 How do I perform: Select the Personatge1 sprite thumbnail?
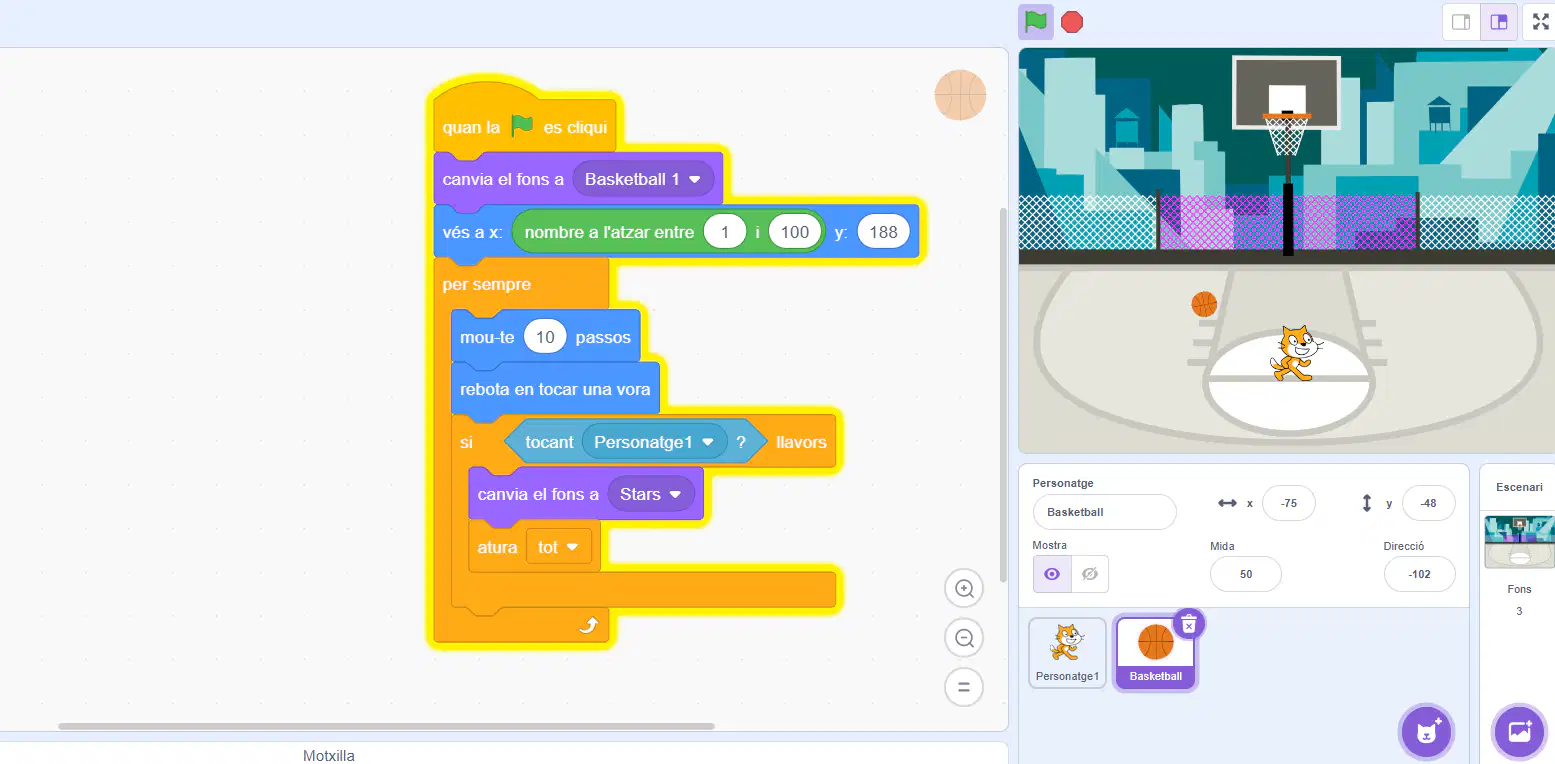(1068, 653)
